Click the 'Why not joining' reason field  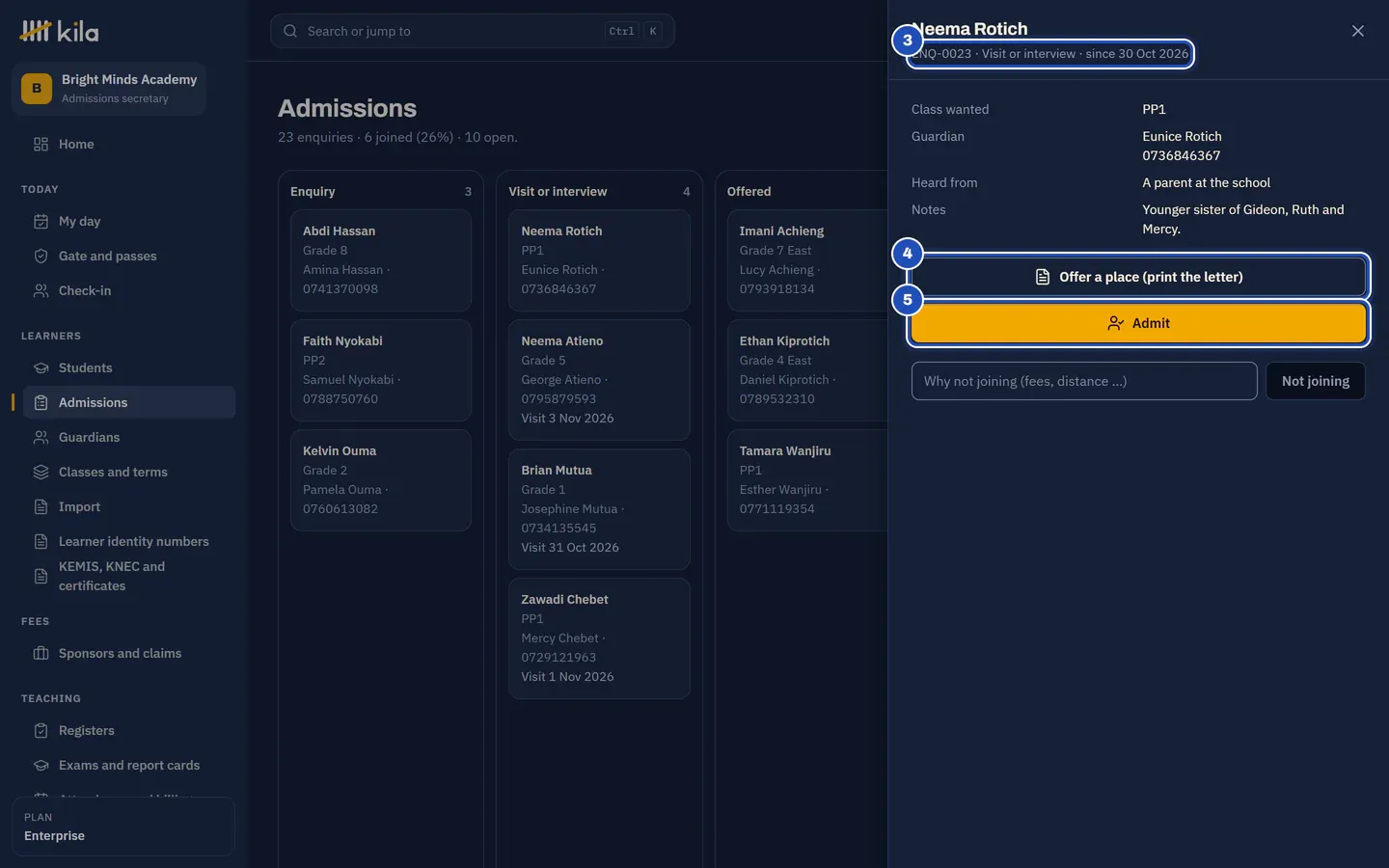click(x=1084, y=381)
